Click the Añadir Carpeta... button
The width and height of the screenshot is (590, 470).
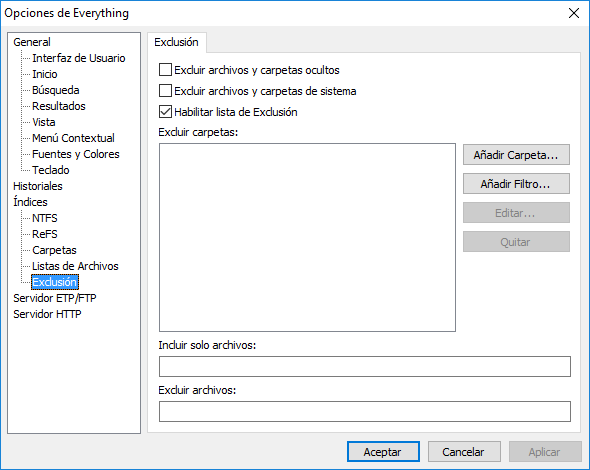click(x=516, y=155)
